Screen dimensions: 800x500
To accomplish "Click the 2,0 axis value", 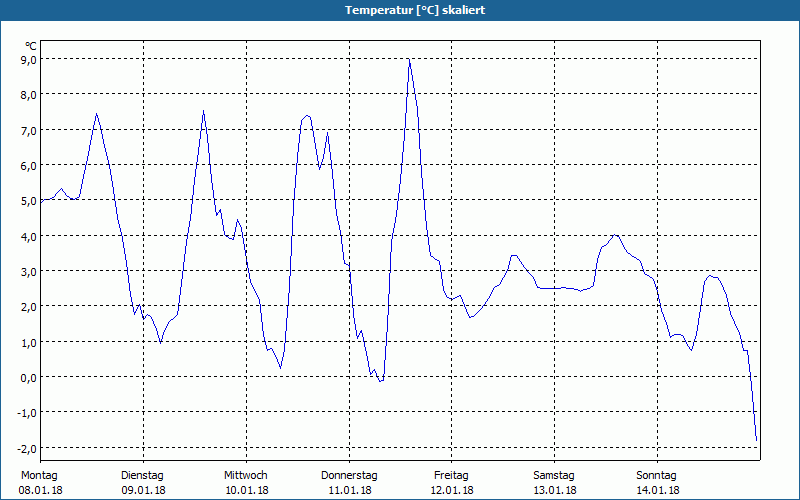I will (x=29, y=307).
